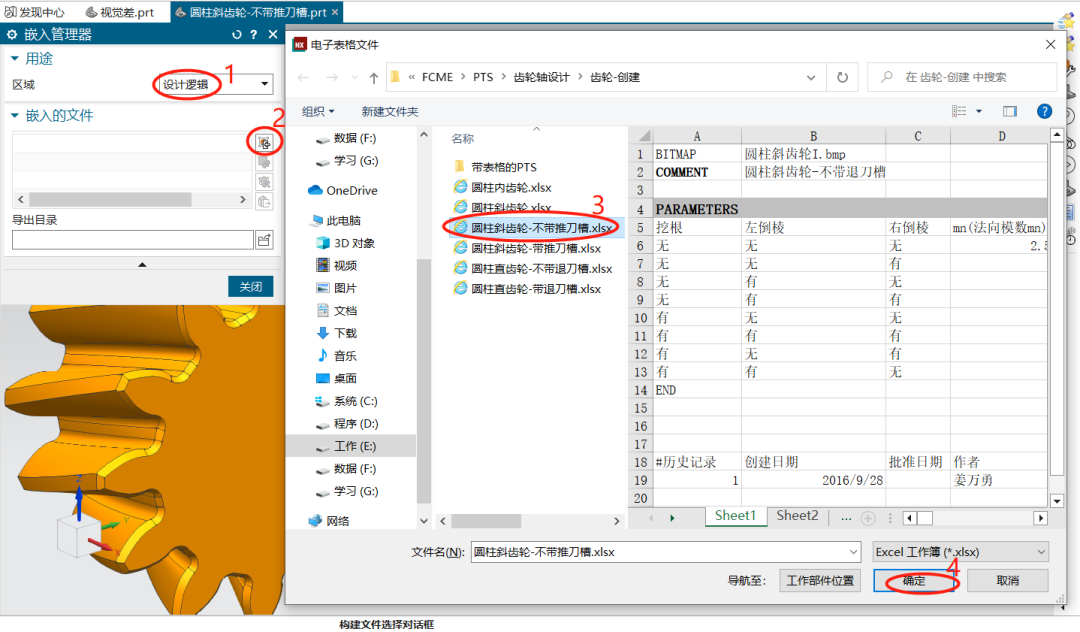1080x632 pixels.
Task: Click the refresh button beside the address bar
Action: (x=843, y=77)
